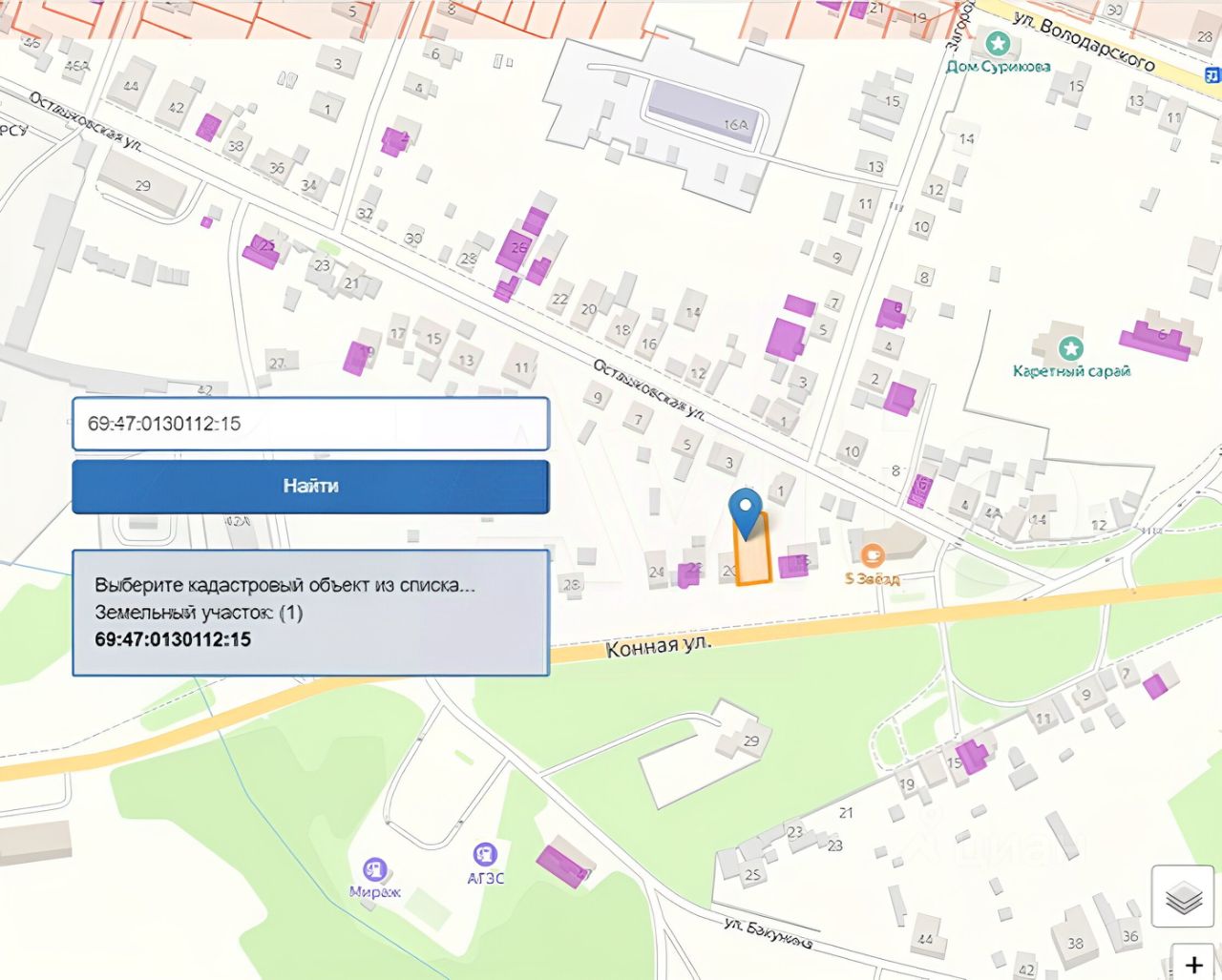Click the cafe icon near 5 Звёзд

click(872, 555)
